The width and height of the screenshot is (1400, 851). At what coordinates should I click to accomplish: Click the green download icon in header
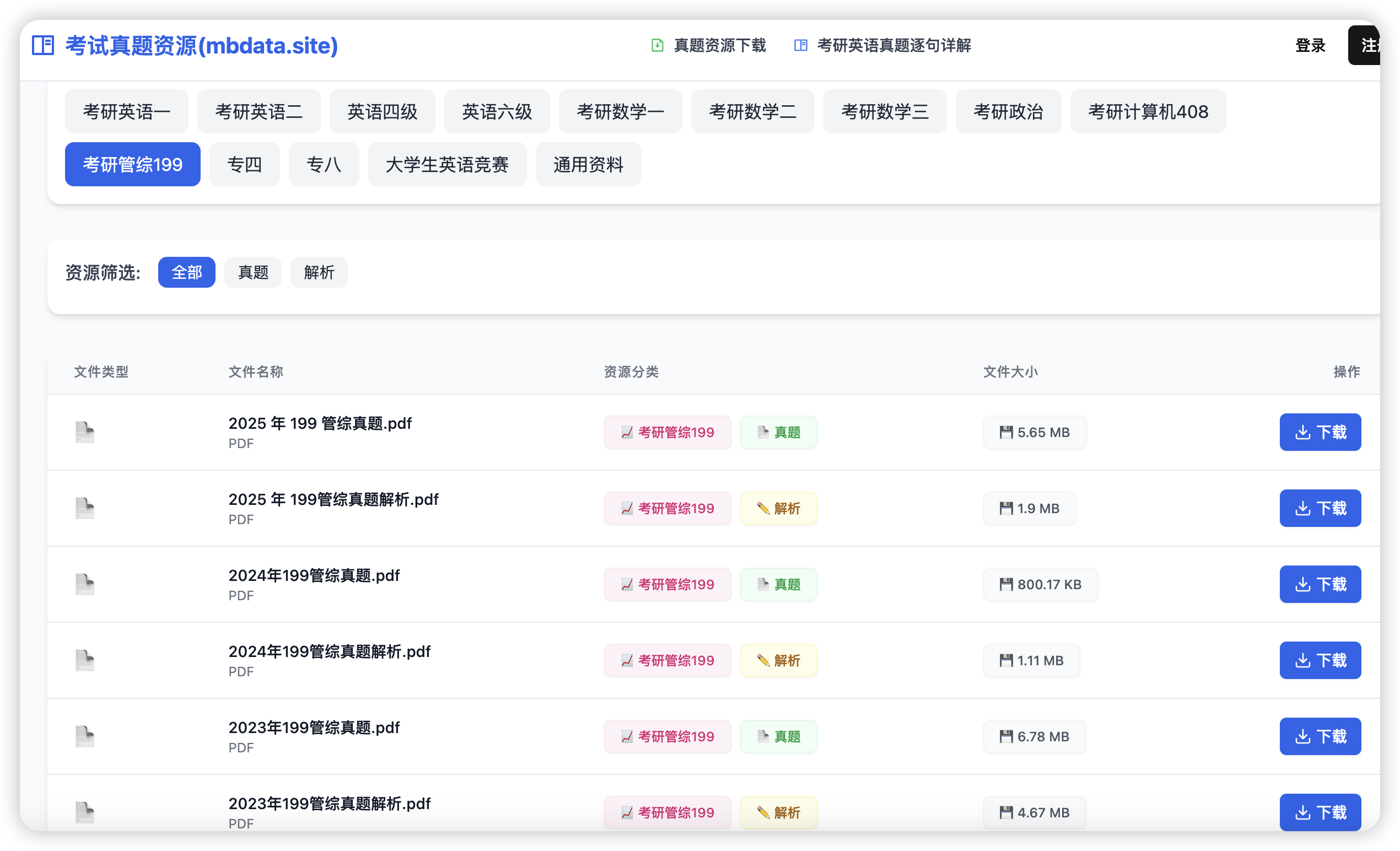[657, 45]
